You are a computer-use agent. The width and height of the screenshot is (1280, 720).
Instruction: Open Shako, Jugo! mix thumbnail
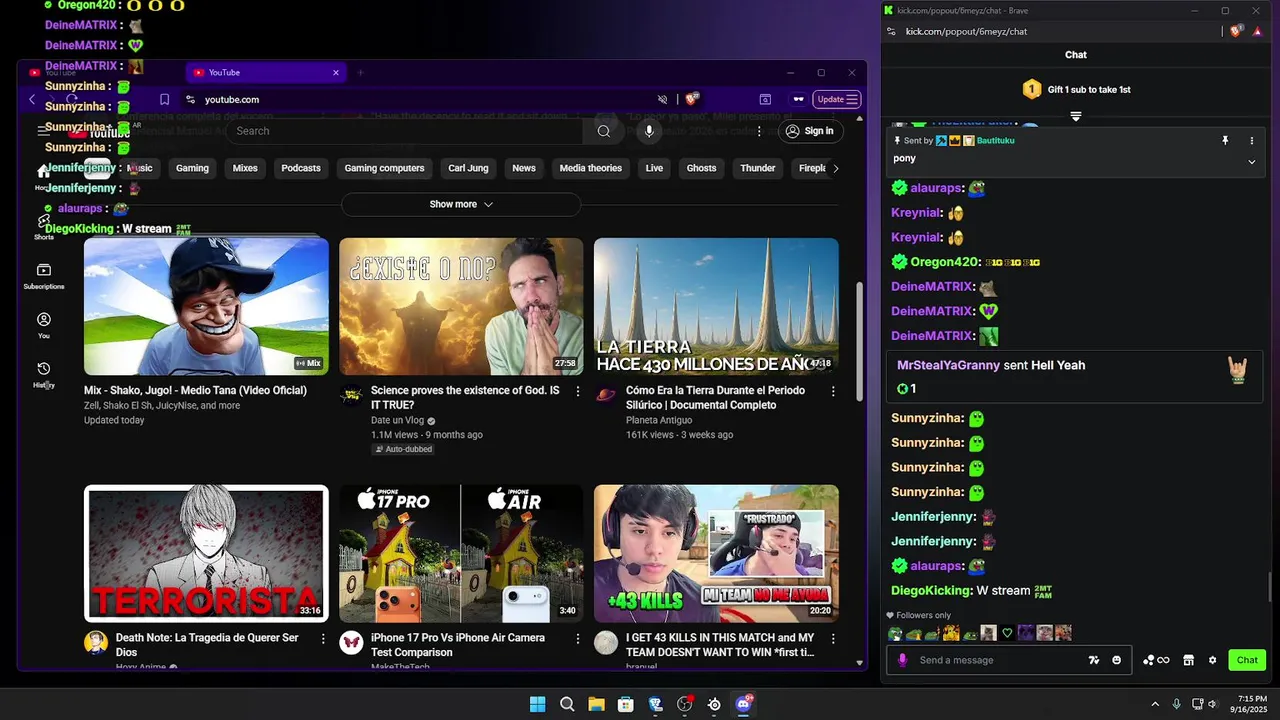pos(206,306)
